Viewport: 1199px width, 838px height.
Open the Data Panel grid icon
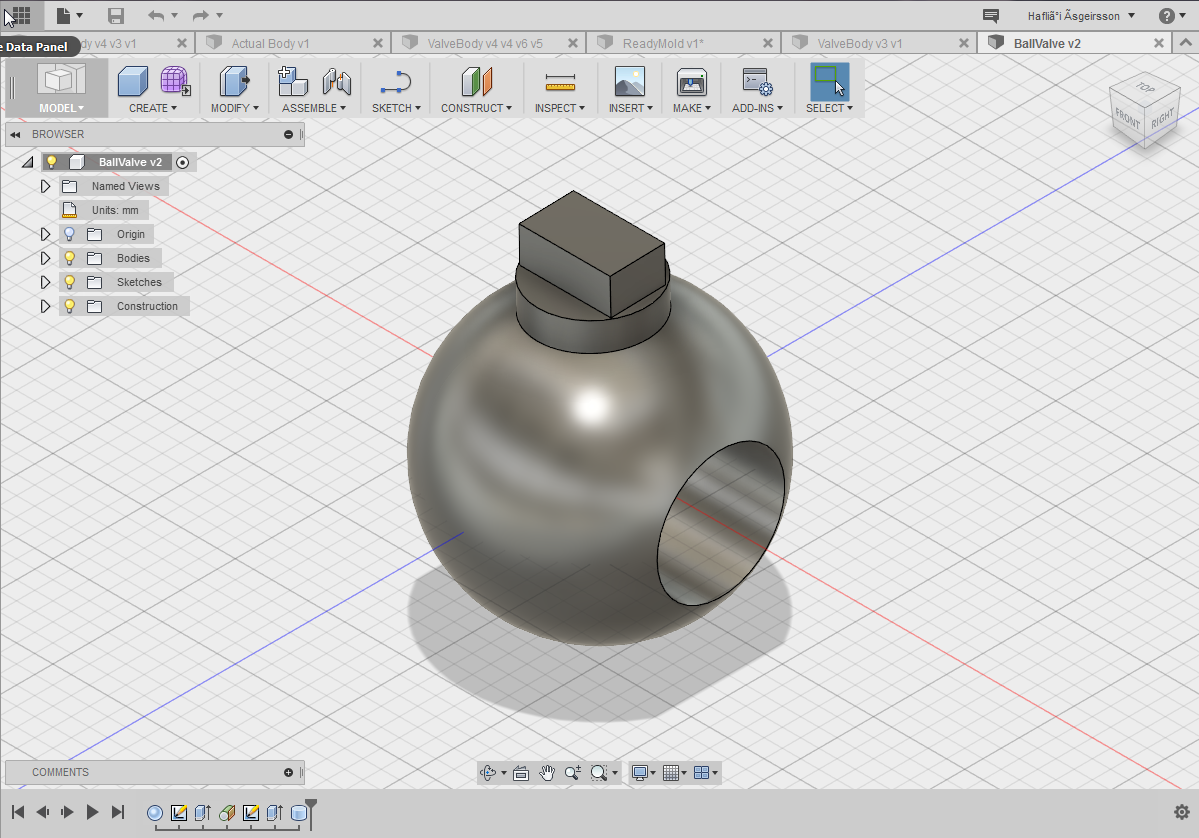21,15
